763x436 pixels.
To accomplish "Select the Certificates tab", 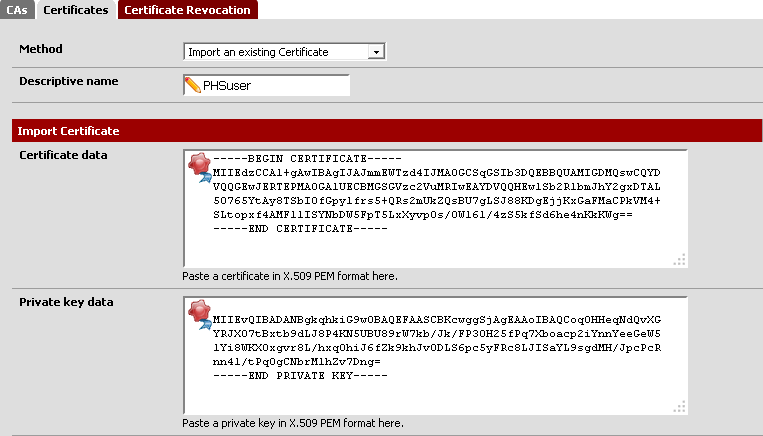I will (76, 10).
